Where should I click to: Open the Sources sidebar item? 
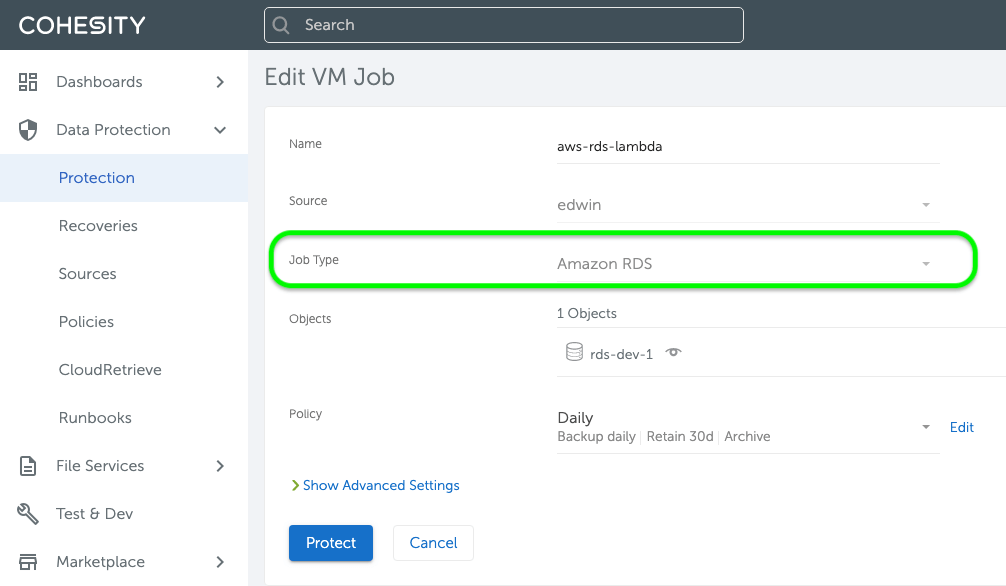[87, 274]
